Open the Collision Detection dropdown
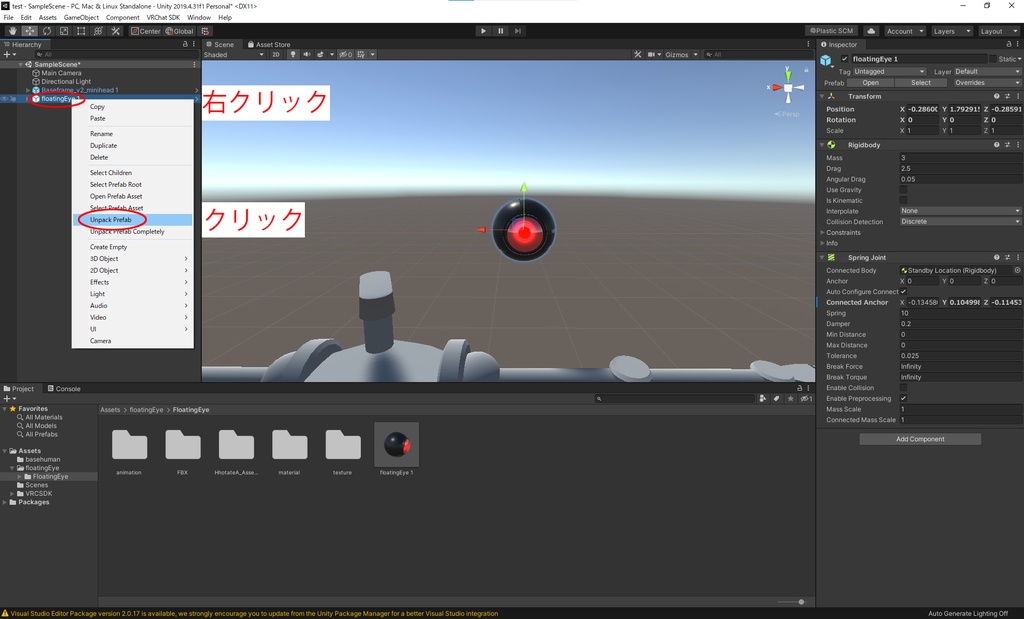 tap(958, 221)
